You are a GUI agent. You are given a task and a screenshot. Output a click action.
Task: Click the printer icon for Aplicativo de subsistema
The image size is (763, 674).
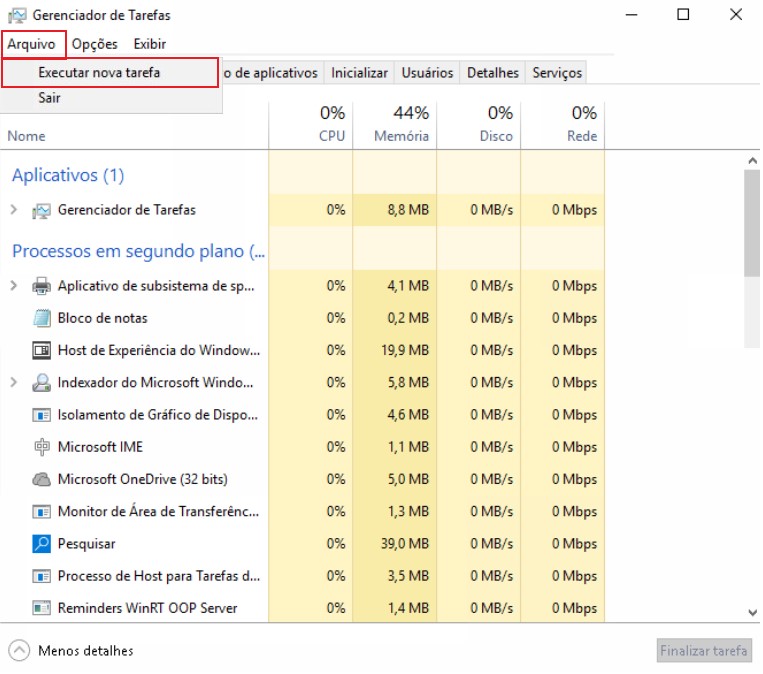(x=41, y=286)
